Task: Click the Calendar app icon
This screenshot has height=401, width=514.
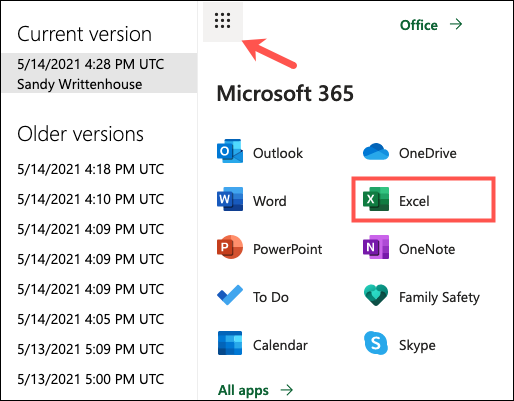Action: 230,343
